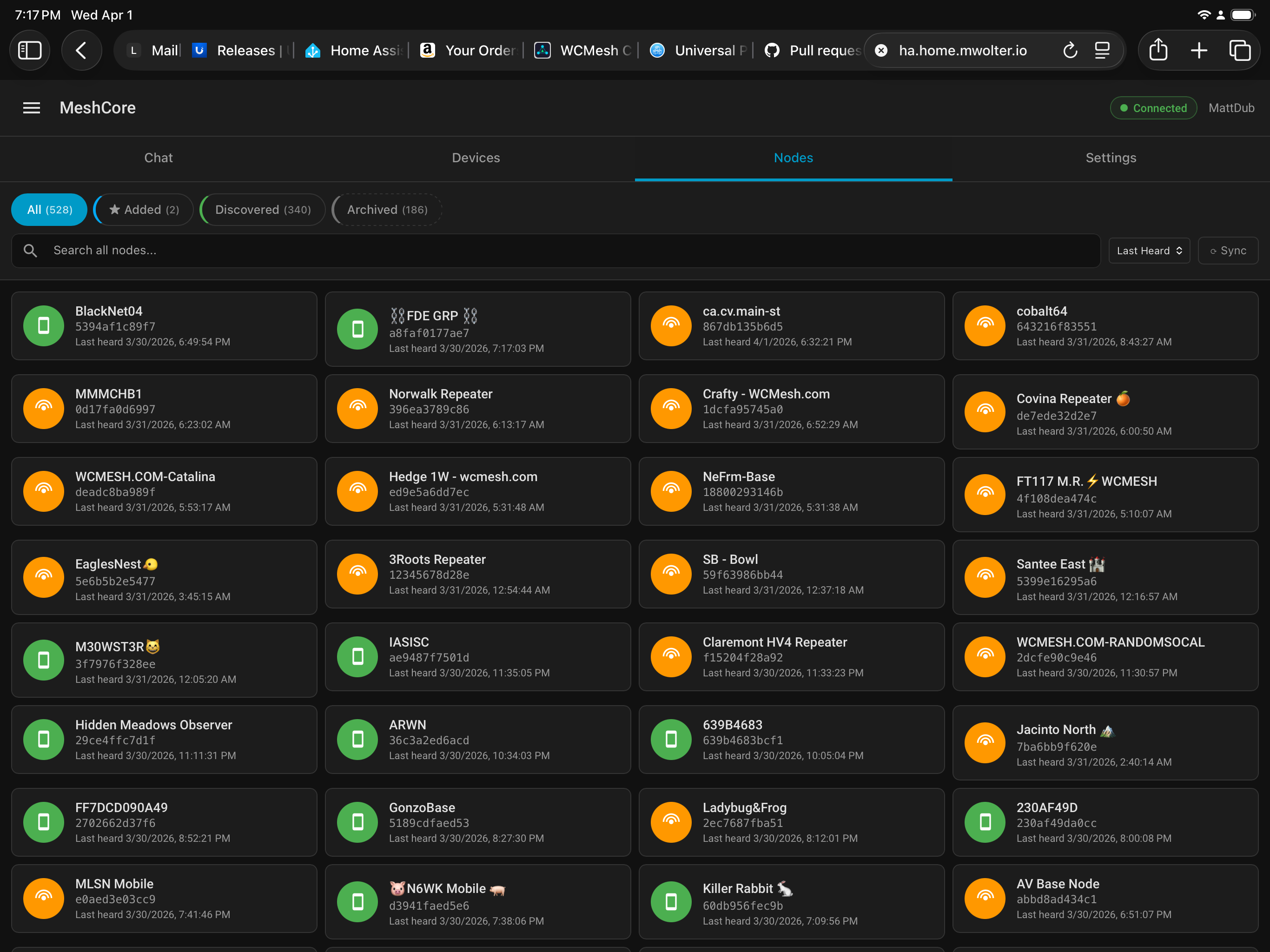Click the repeater icon for Jacinto North
1270x952 pixels.
(x=985, y=743)
